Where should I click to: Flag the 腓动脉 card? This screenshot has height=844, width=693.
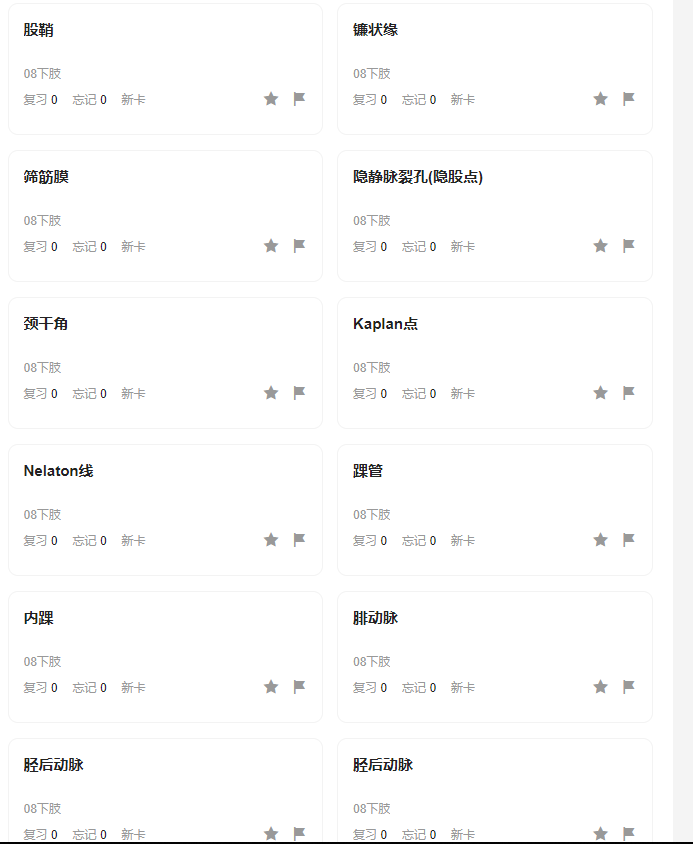[x=629, y=687]
